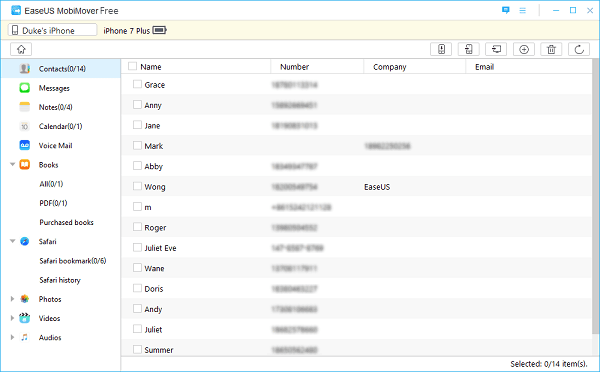The image size is (600, 372).
Task: Collapse the Books tree arrow
Action: tap(12, 165)
